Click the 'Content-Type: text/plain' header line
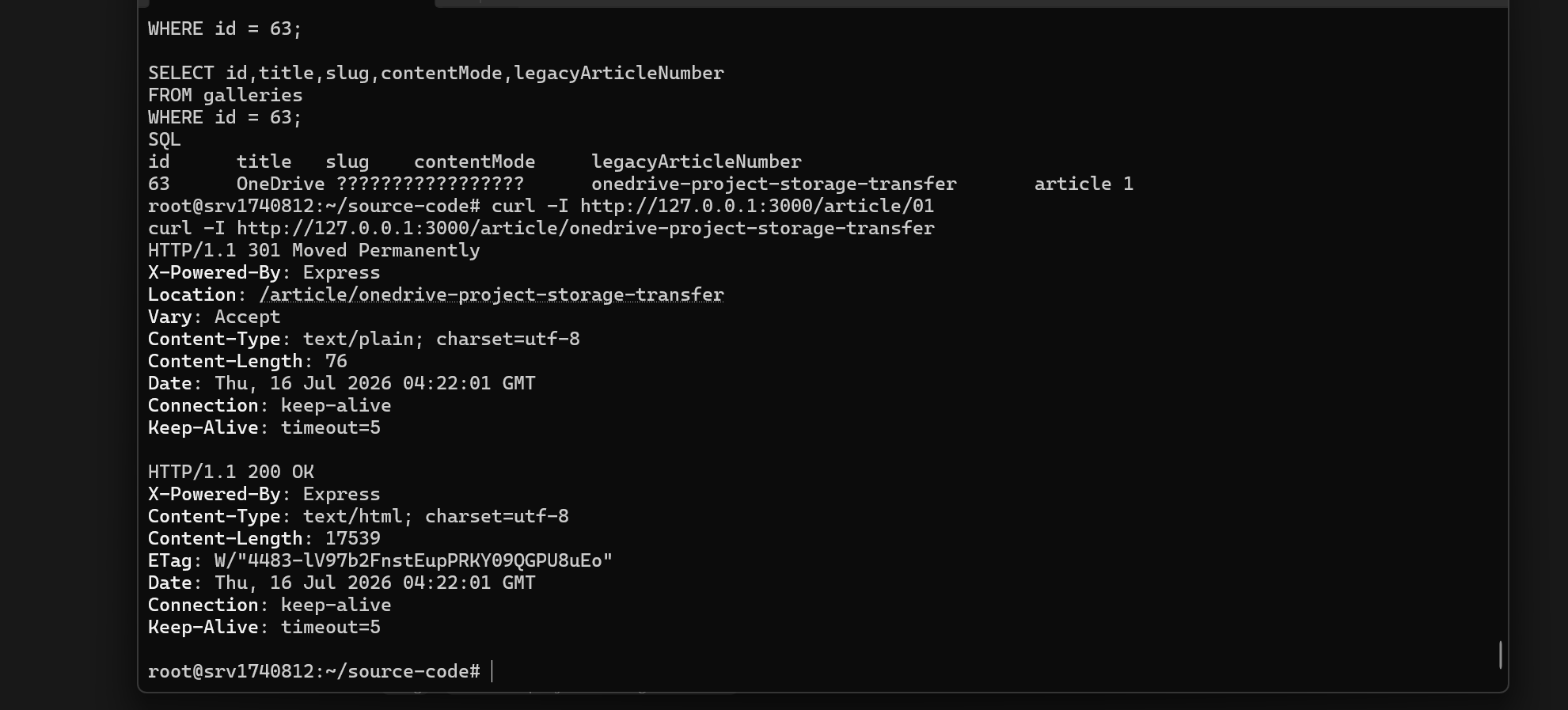The image size is (1568, 710). pos(363,339)
